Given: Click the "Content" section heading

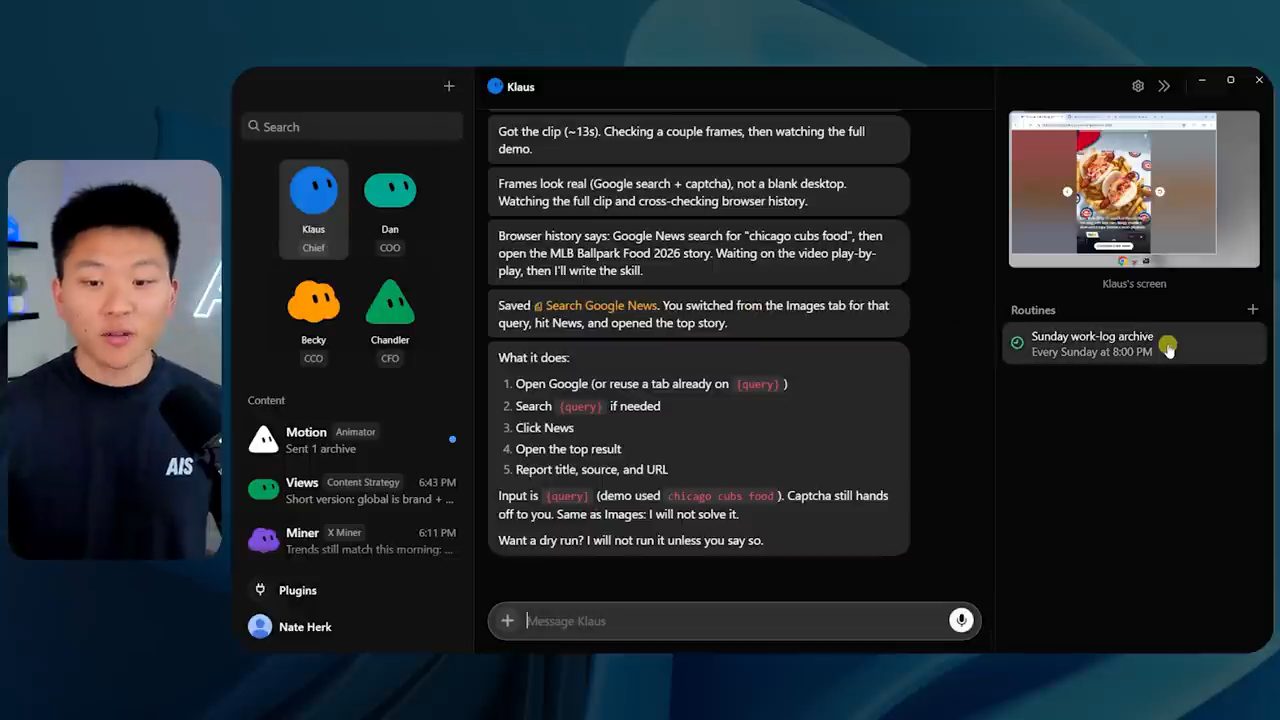Looking at the screenshot, I should pos(266,400).
